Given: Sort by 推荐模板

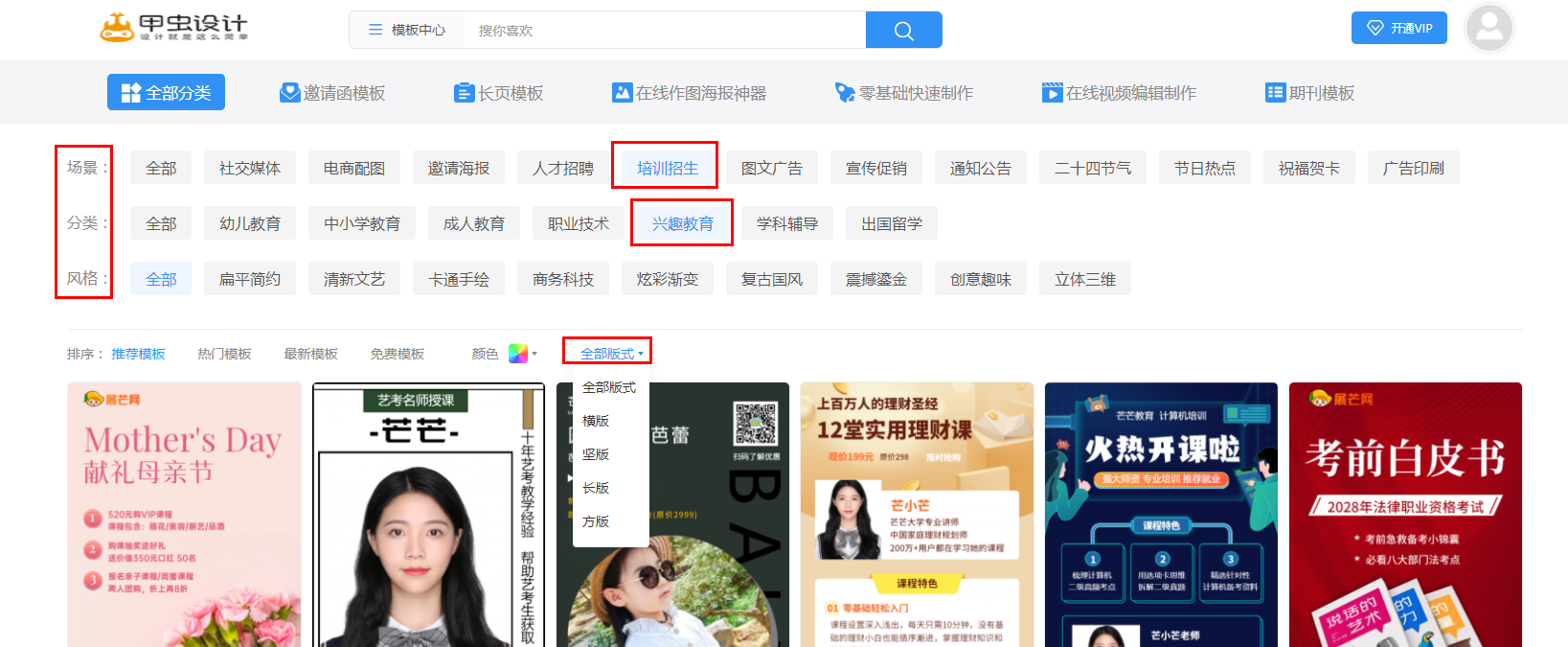Looking at the screenshot, I should click(x=138, y=354).
